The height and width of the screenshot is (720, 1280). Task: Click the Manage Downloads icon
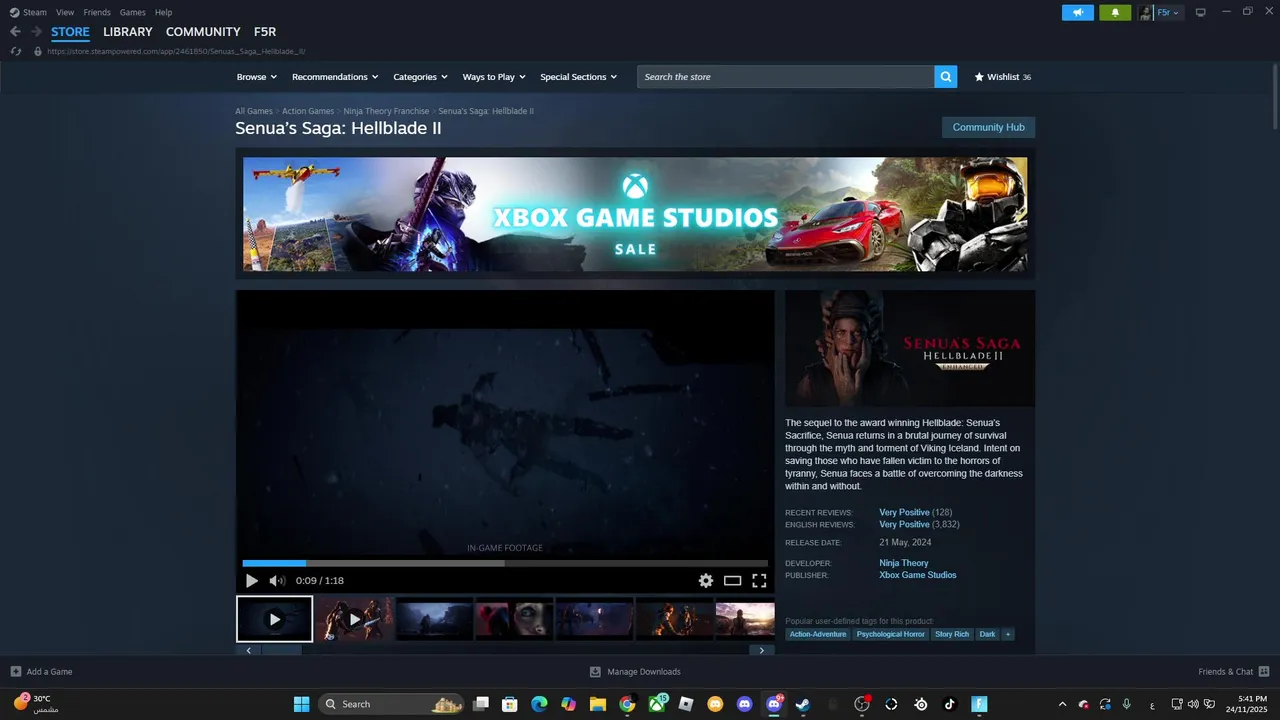click(595, 672)
